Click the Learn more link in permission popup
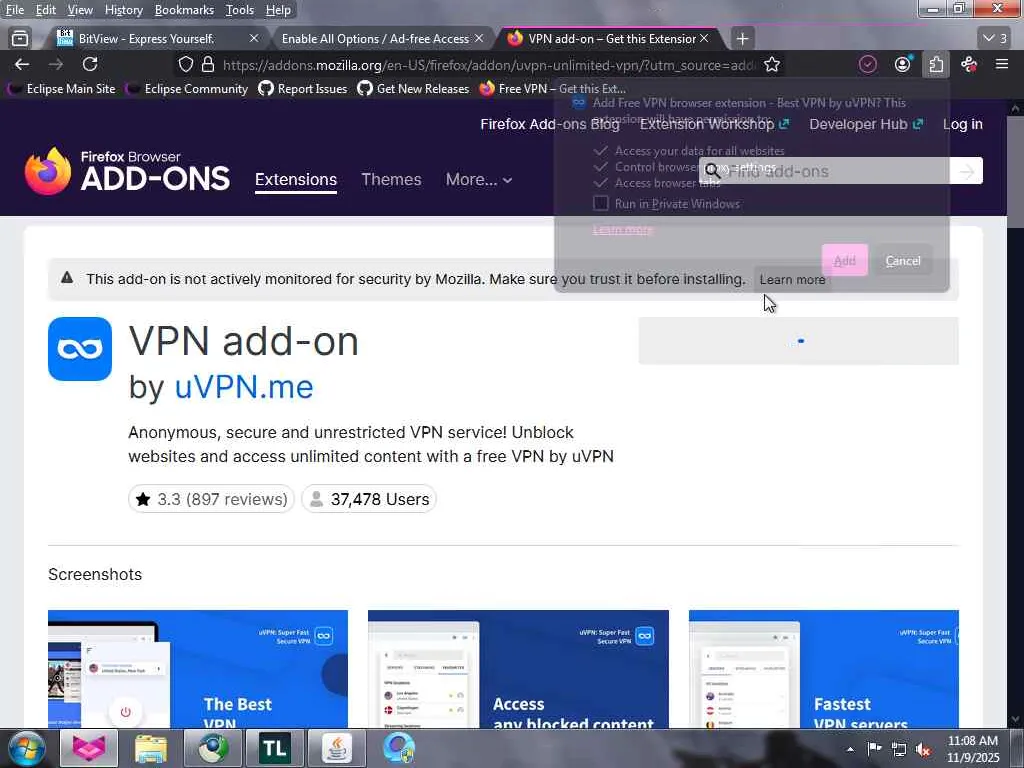 coord(622,229)
